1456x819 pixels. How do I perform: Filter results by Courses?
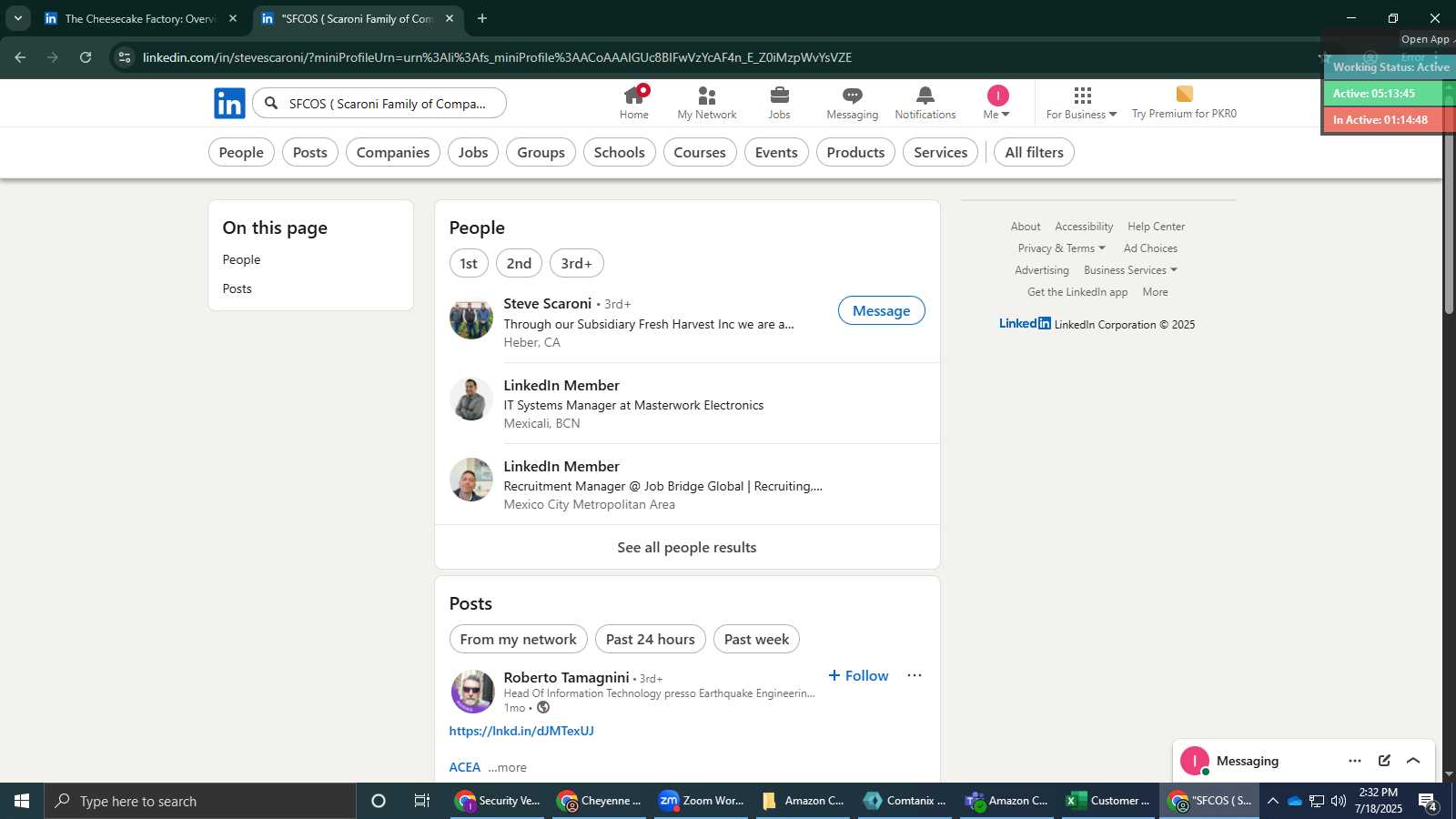coord(700,152)
